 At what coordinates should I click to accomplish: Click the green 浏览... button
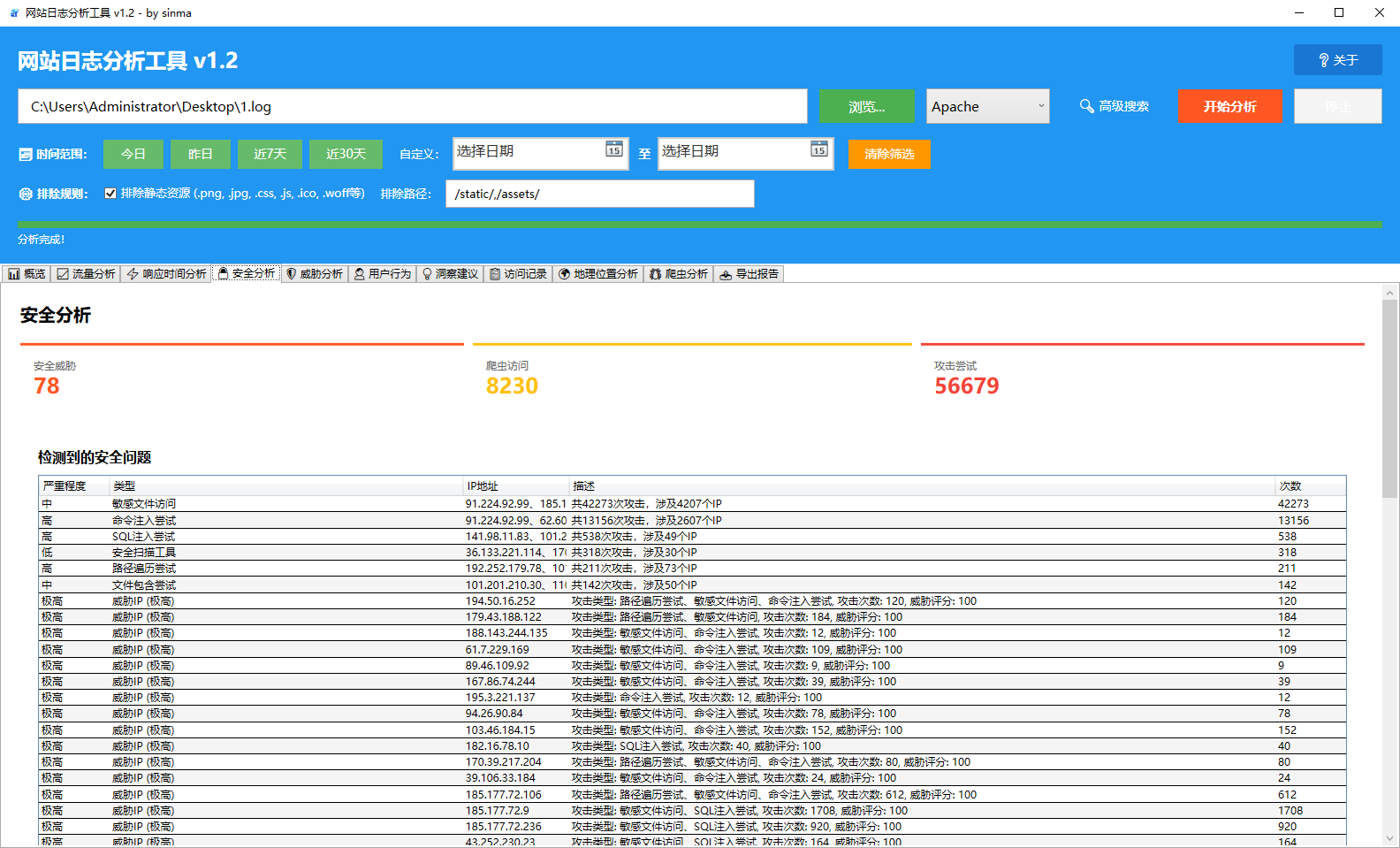coord(866,106)
